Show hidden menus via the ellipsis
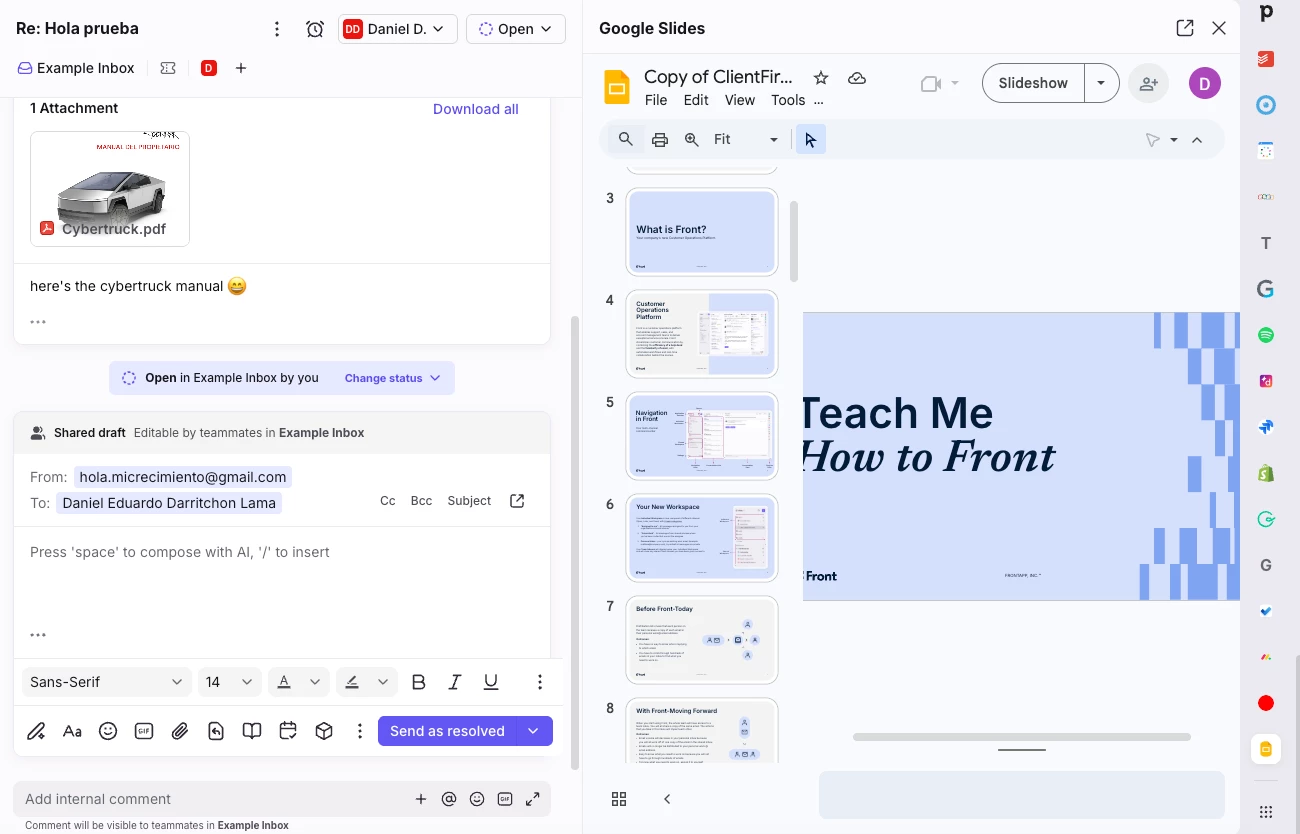This screenshot has width=1300, height=834. tap(819, 100)
